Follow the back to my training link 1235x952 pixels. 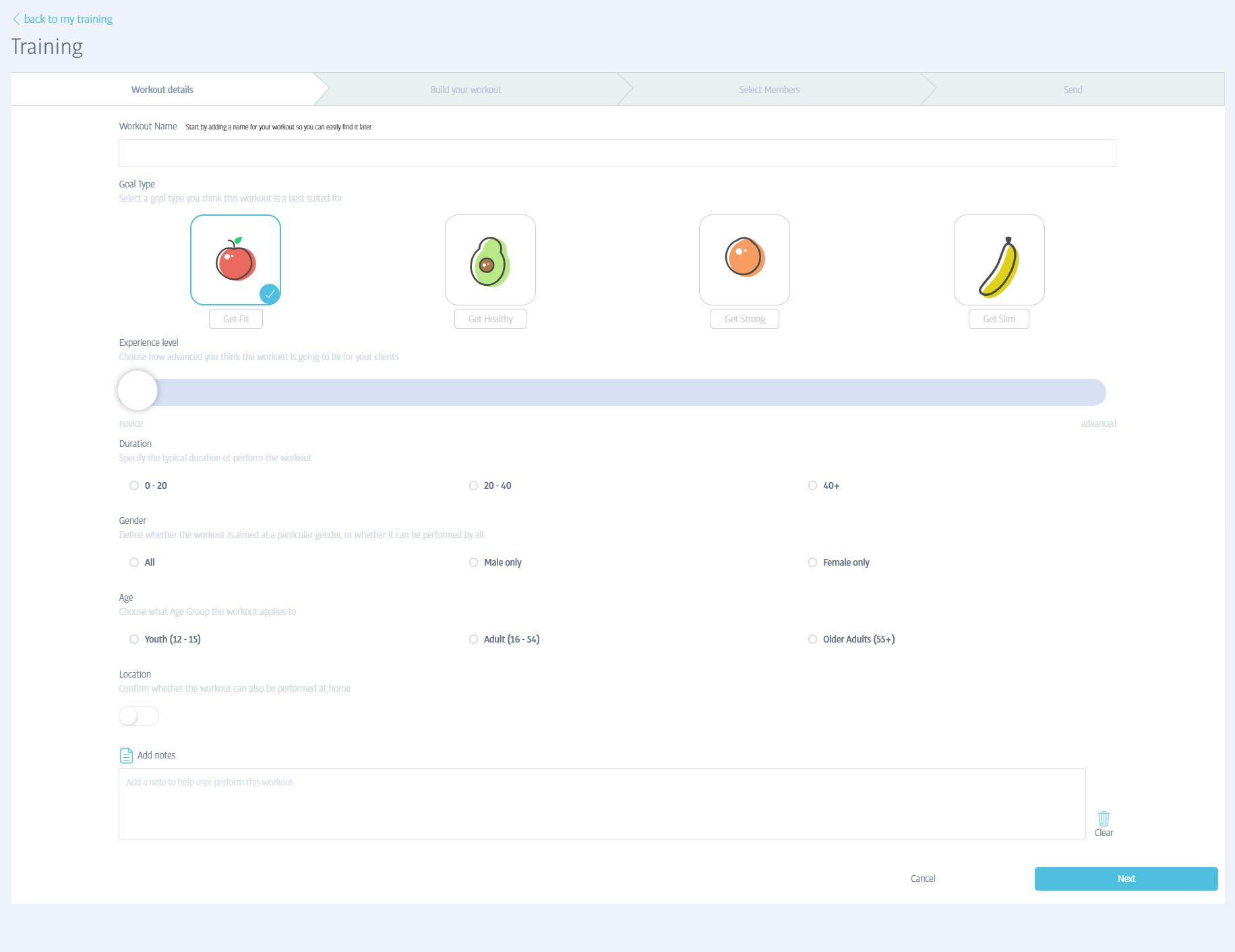[68, 19]
